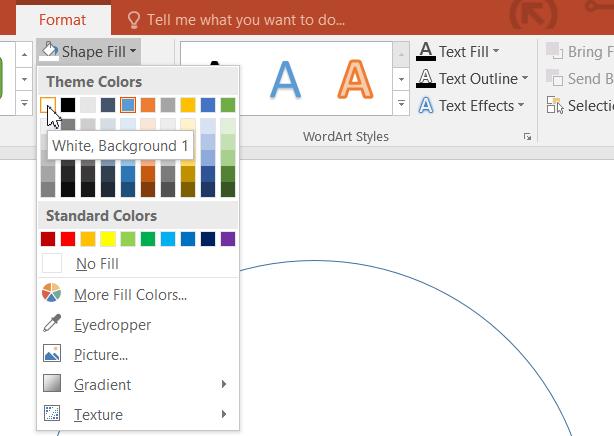Image resolution: width=614 pixels, height=436 pixels.
Task: Select the red standard color swatch
Action: pos(68,239)
